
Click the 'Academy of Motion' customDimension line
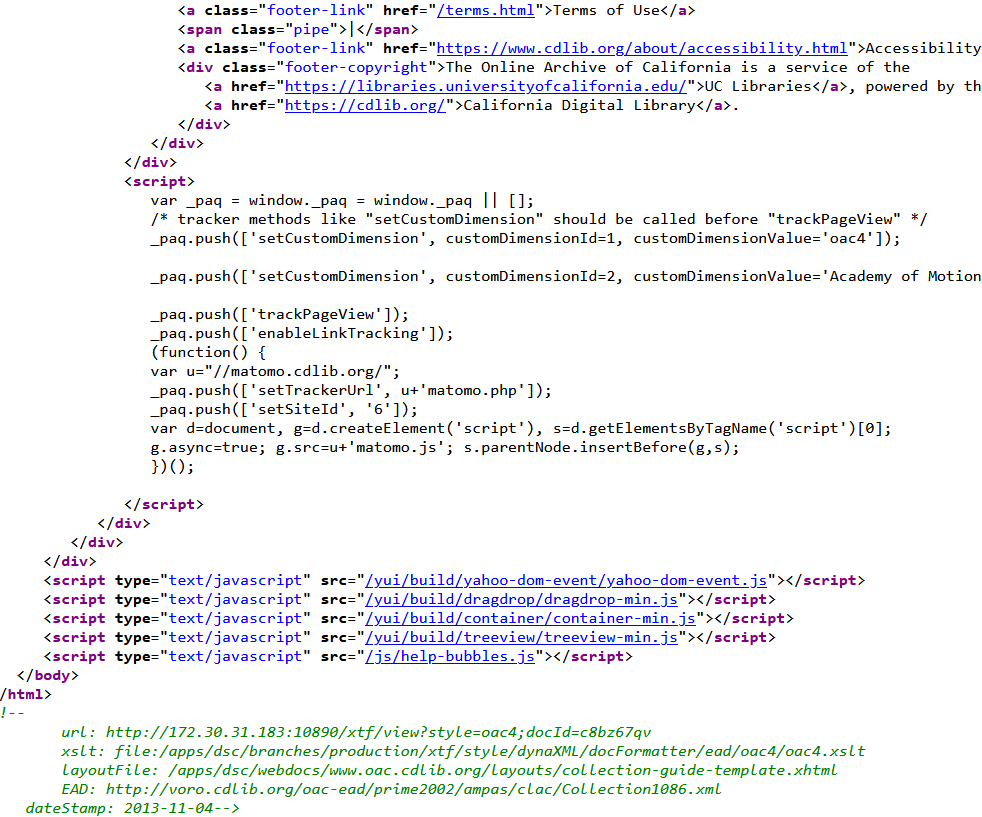(566, 277)
